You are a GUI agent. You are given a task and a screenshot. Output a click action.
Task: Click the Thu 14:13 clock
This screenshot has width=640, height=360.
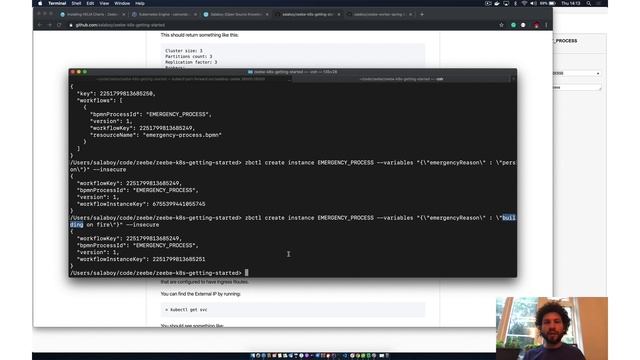[x=570, y=3]
